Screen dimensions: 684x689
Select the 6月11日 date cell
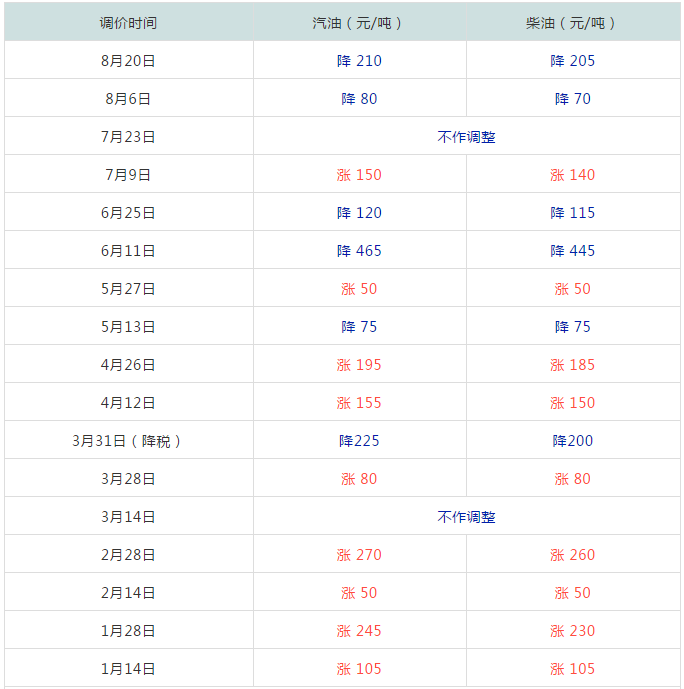(128, 251)
